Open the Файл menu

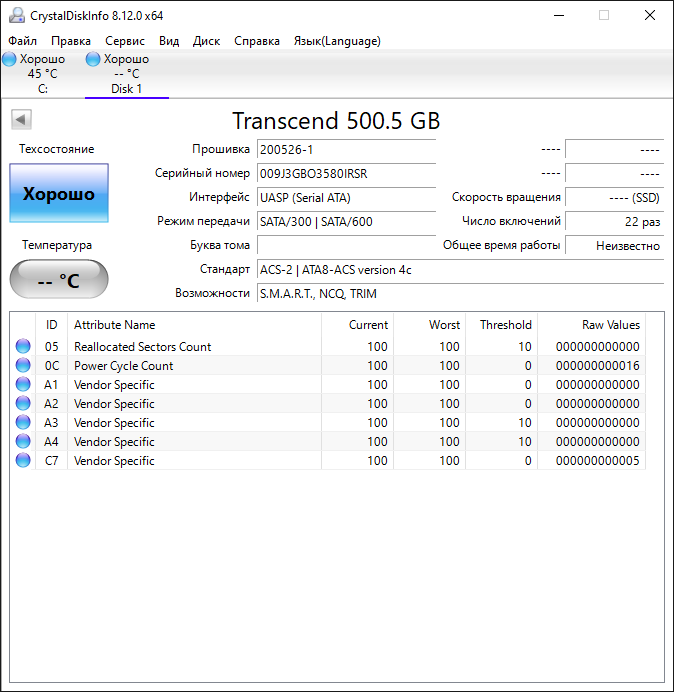[23, 41]
